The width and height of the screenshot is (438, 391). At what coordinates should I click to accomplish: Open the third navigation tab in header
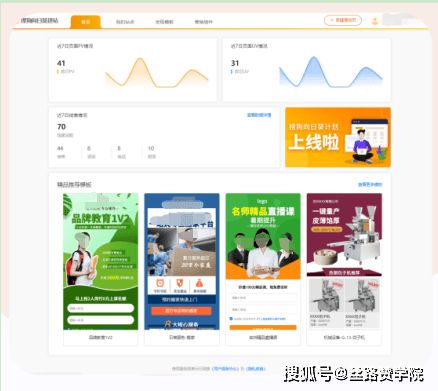[x=164, y=22]
